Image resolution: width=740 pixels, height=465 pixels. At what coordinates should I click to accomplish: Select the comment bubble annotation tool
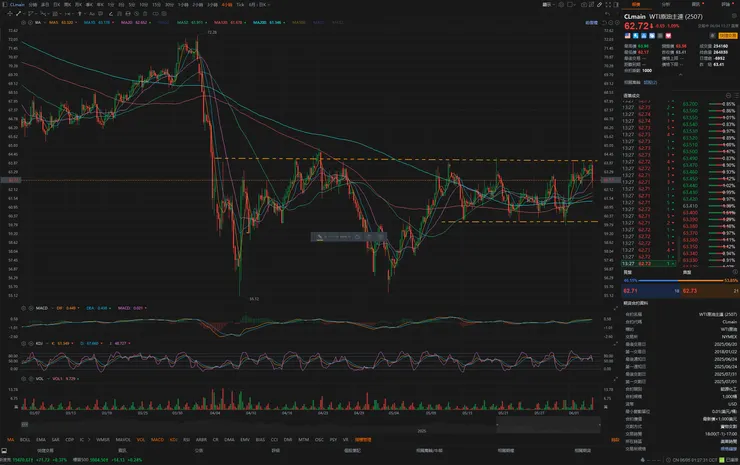point(101,14)
